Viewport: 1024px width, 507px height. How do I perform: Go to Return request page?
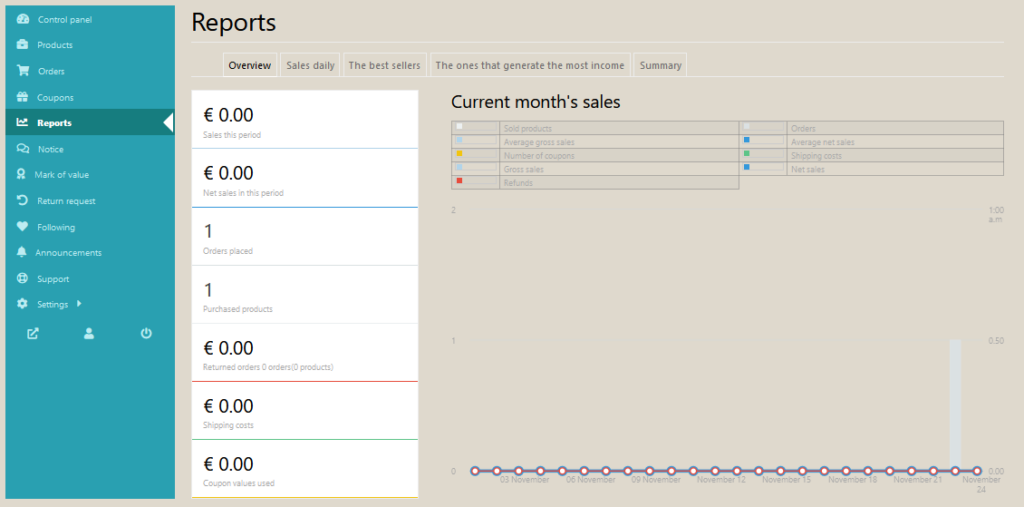coord(66,201)
